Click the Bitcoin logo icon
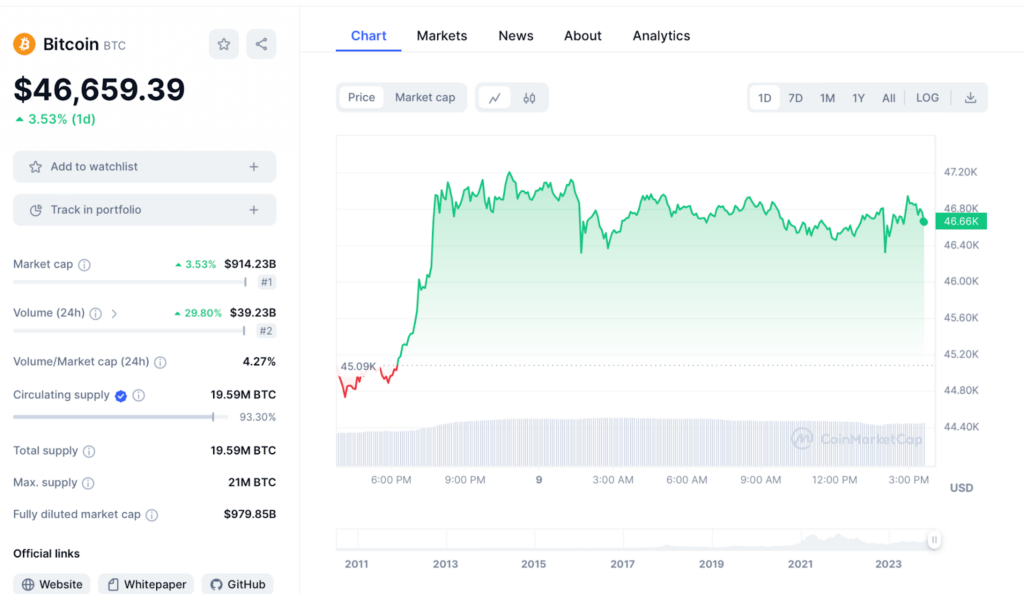Viewport: 1024px width, 594px height. coord(24,44)
